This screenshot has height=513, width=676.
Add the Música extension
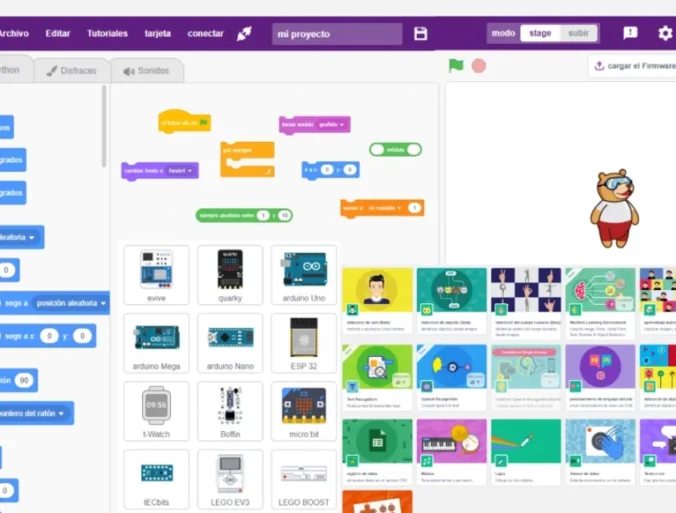point(451,452)
